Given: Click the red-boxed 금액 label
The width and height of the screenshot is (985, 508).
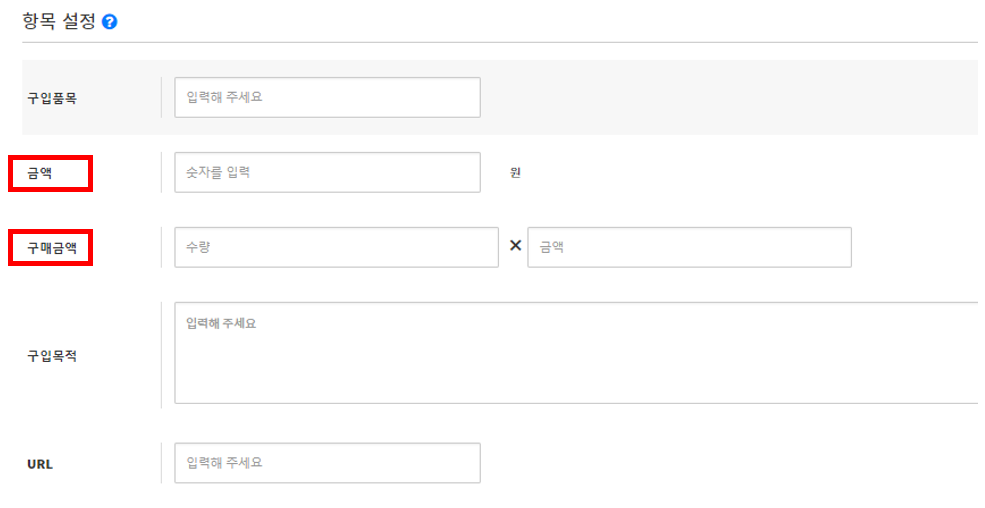Looking at the screenshot, I should click(40, 173).
